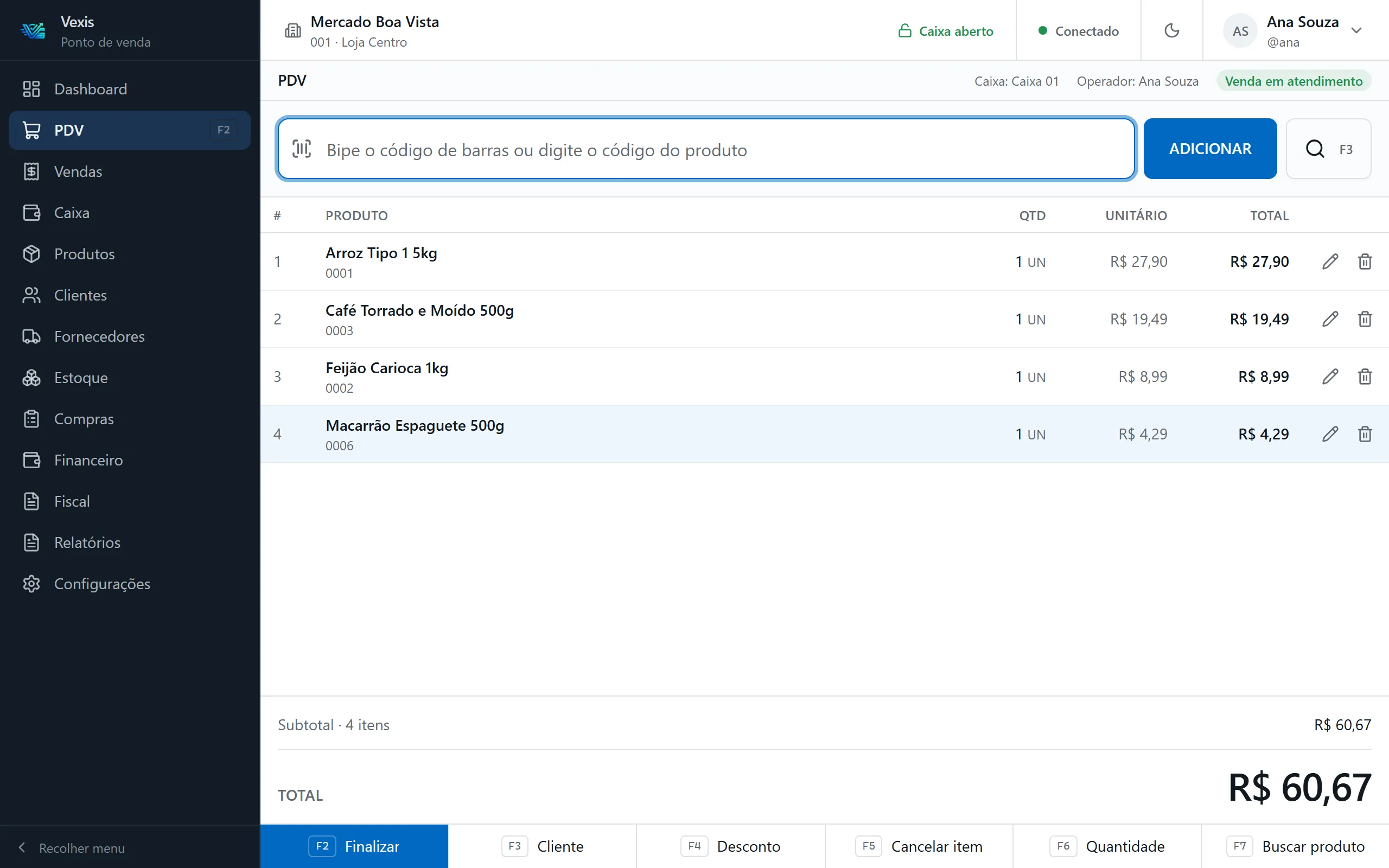Click the QTD column header
Image resolution: width=1389 pixels, height=868 pixels.
1032,216
